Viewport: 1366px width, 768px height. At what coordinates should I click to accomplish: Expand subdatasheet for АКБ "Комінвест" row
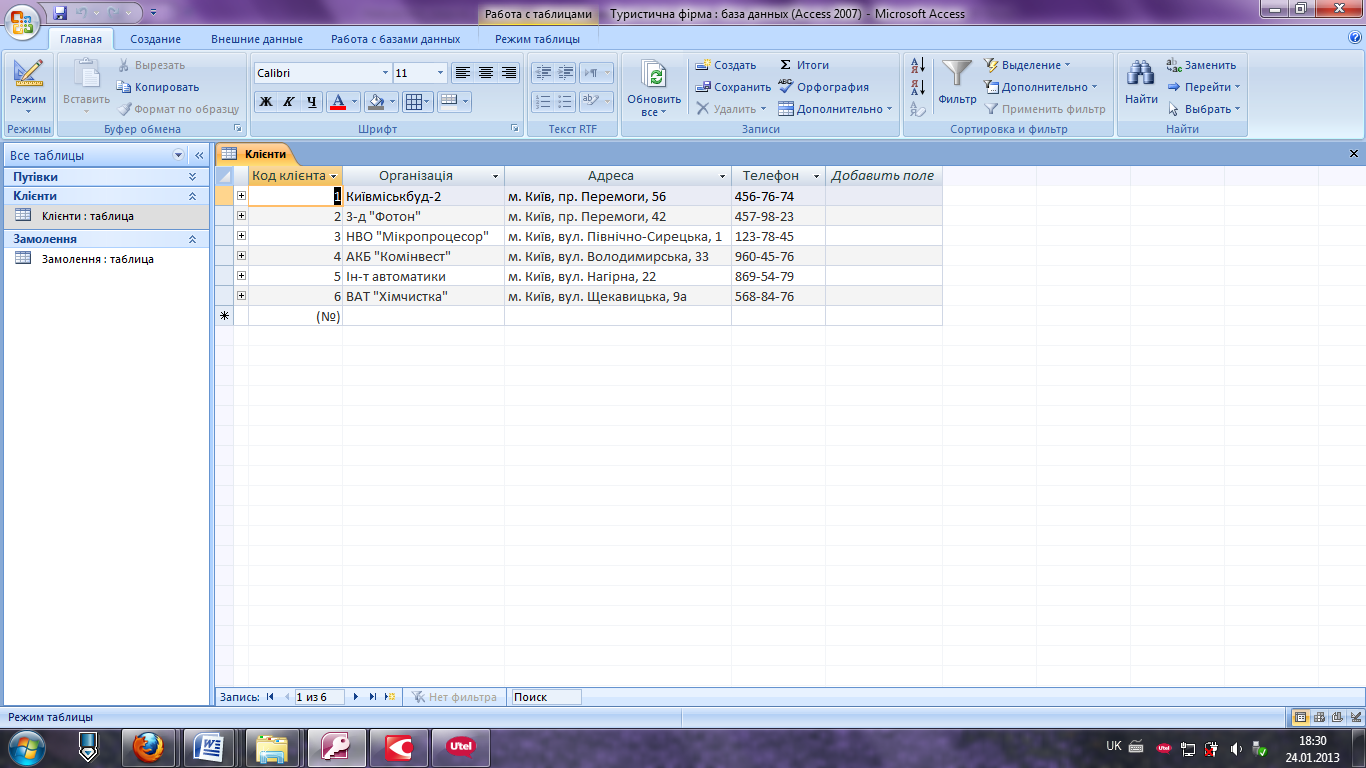coord(241,256)
